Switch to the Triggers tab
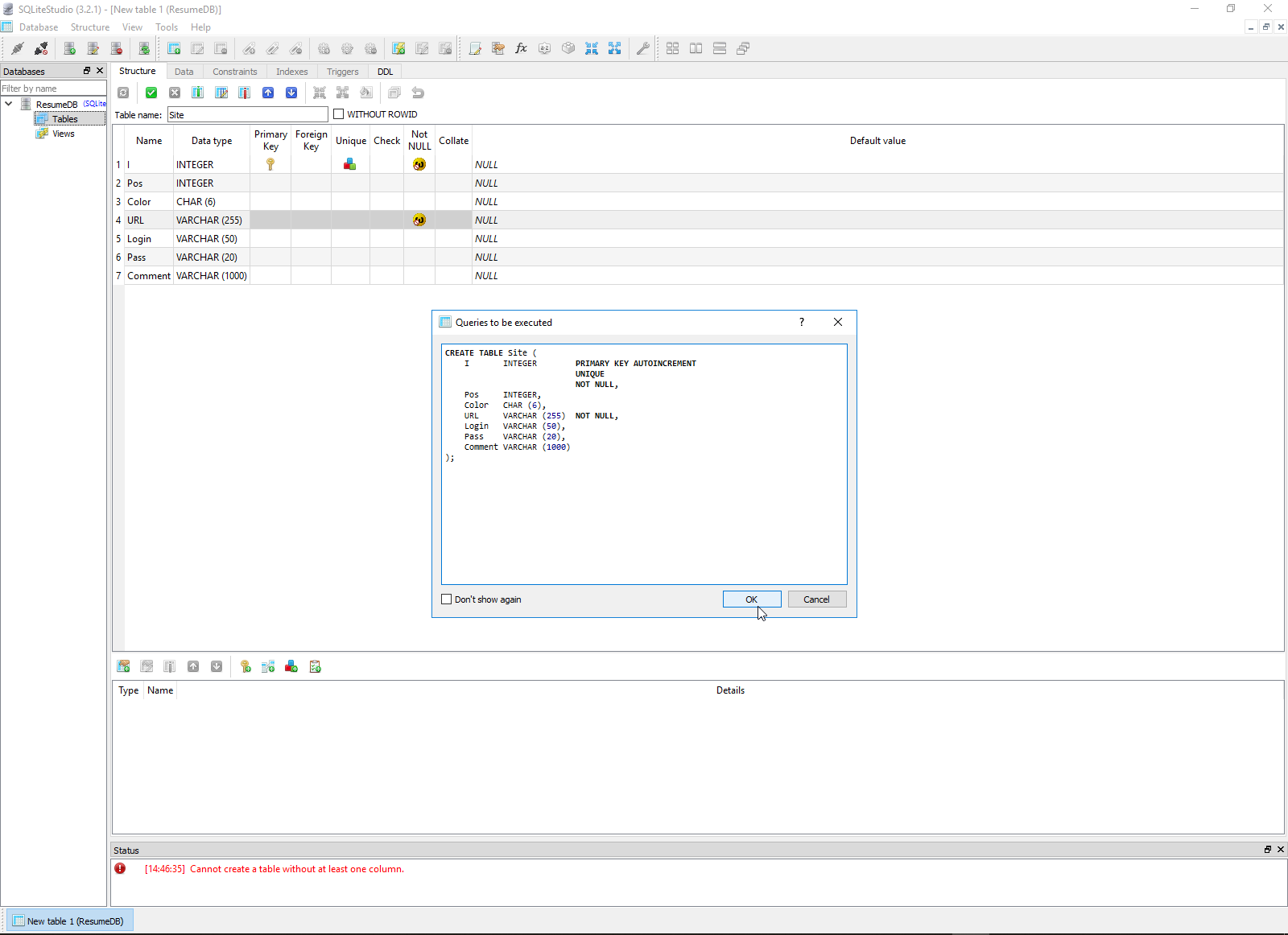Screen dimensions: 1288x935 point(343,72)
